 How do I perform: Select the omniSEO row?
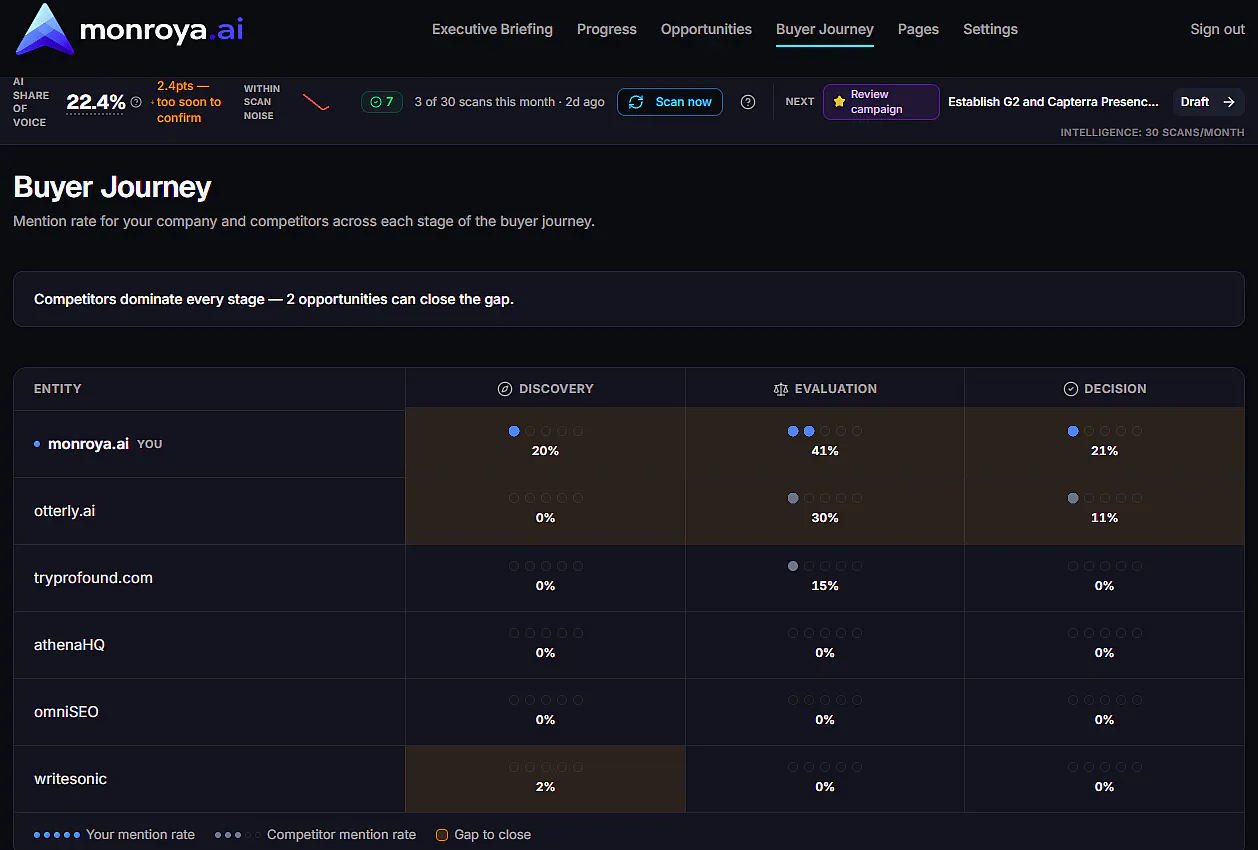(629, 712)
